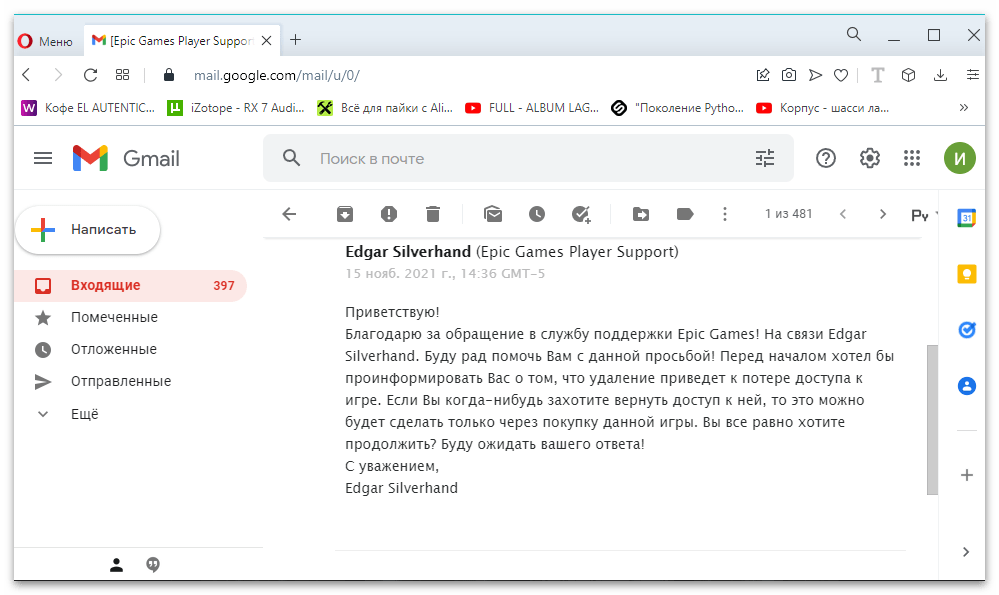Open Gmail settings gear

tap(869, 158)
